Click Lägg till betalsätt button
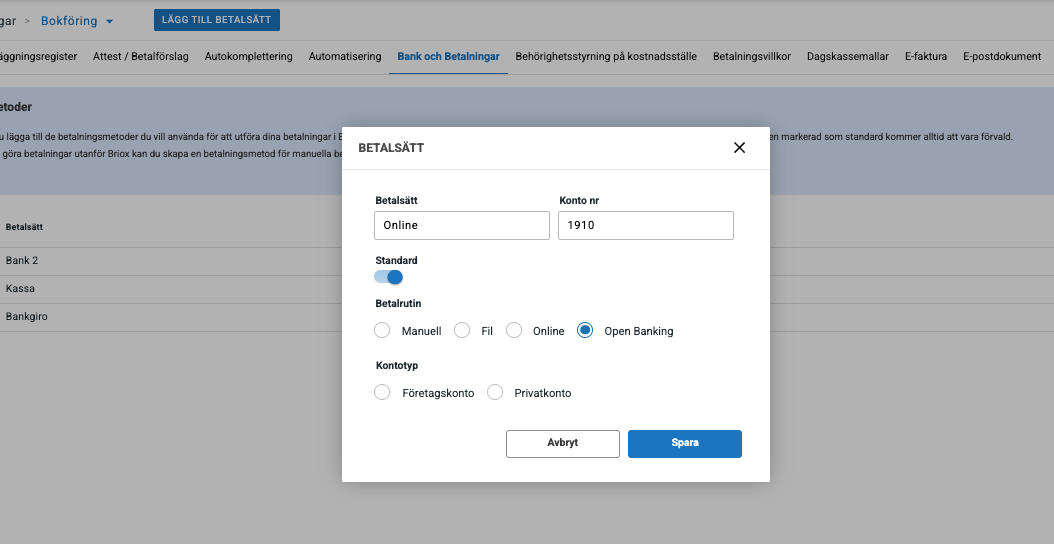Image resolution: width=1054 pixels, height=544 pixels. click(217, 20)
